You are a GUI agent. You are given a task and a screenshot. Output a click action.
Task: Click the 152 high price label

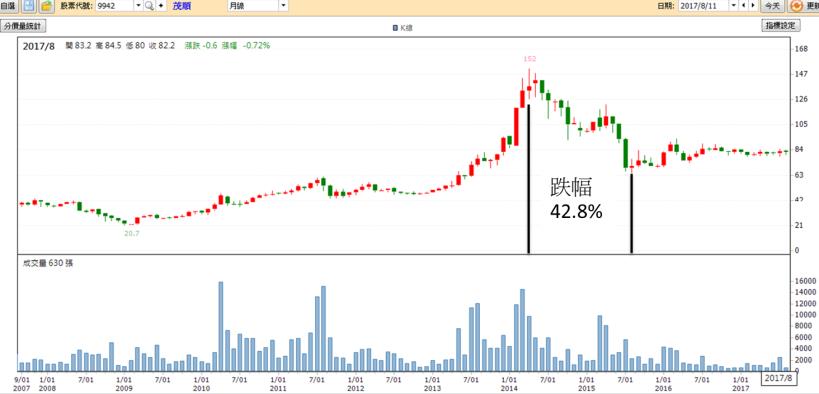[x=530, y=59]
